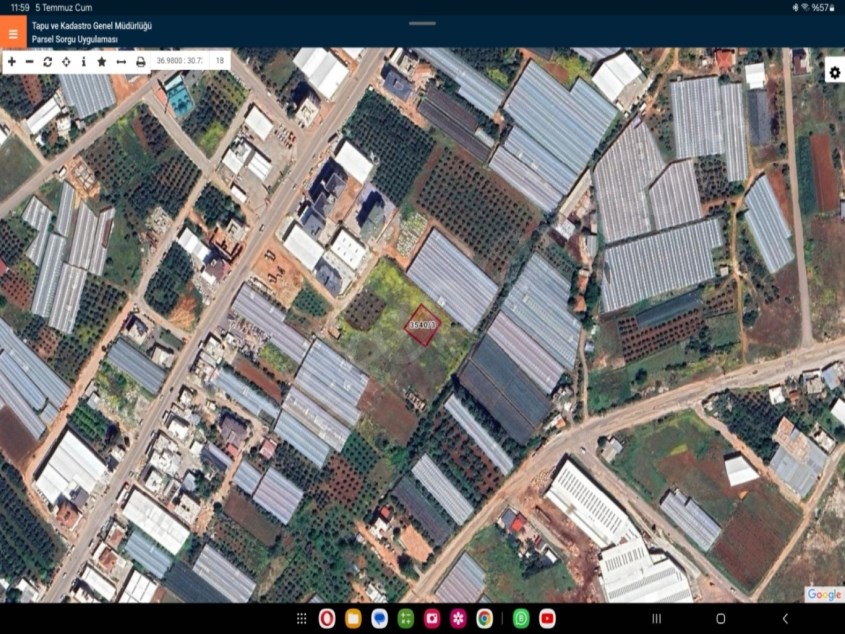Click the coordinates field showing 36.9800
The image size is (845, 634).
pos(179,61)
